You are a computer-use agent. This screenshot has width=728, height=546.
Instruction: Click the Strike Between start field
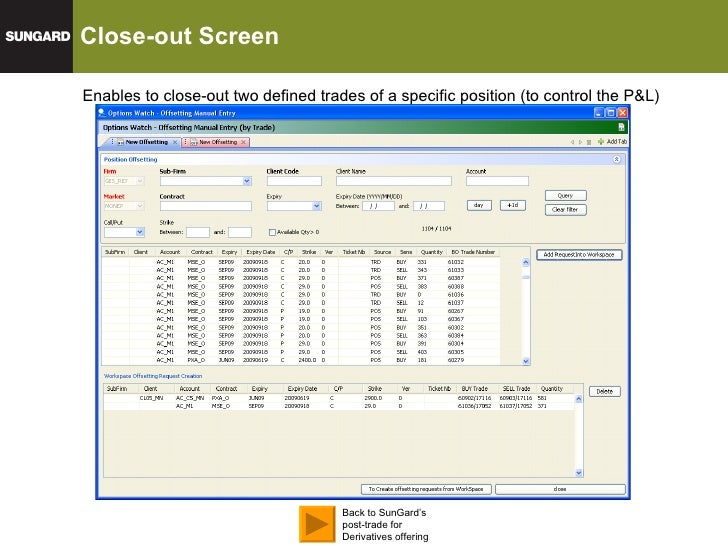click(x=198, y=232)
